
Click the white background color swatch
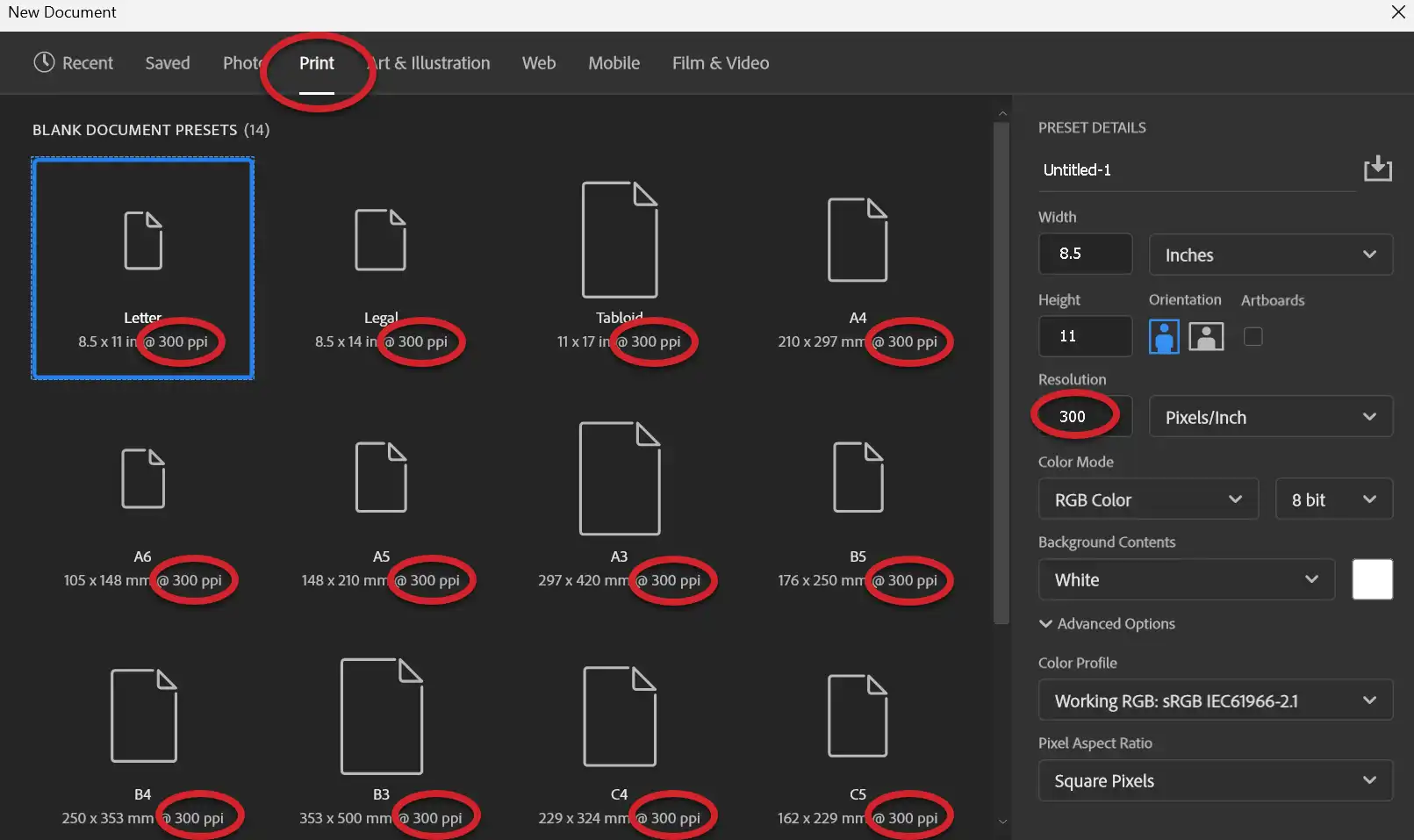tap(1373, 579)
